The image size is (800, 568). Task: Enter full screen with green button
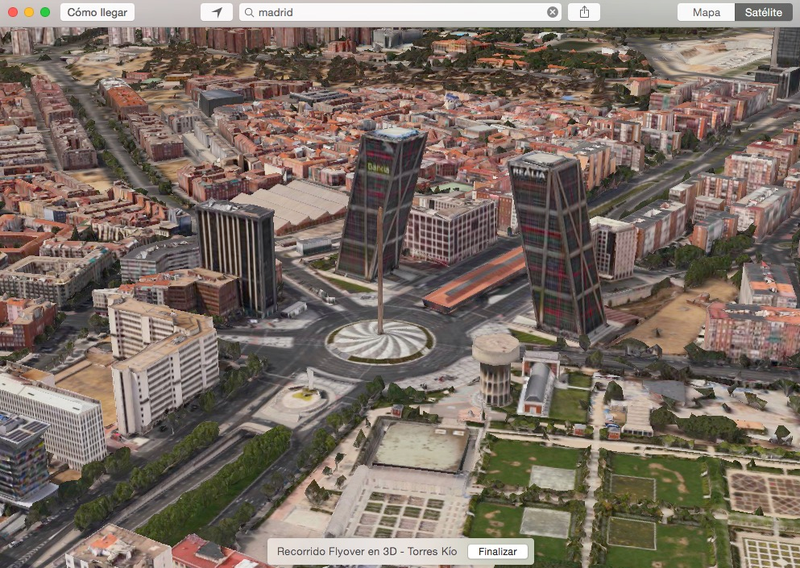45,12
